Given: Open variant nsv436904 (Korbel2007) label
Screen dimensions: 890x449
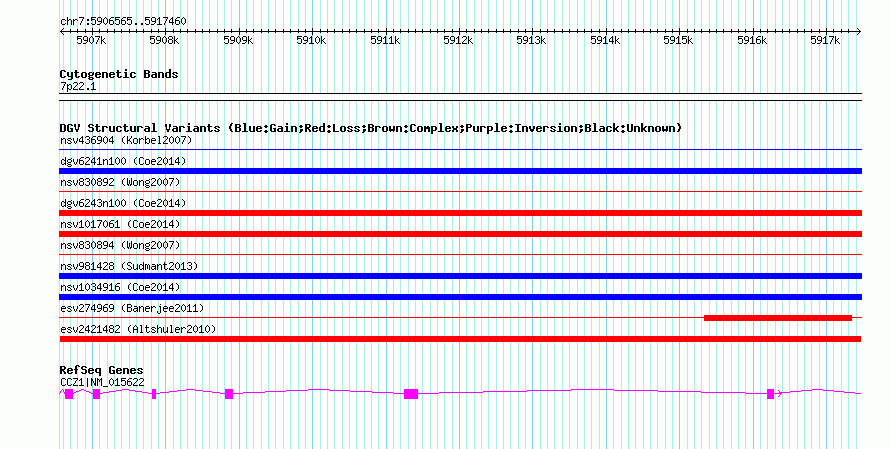Looking at the screenshot, I should point(126,140).
